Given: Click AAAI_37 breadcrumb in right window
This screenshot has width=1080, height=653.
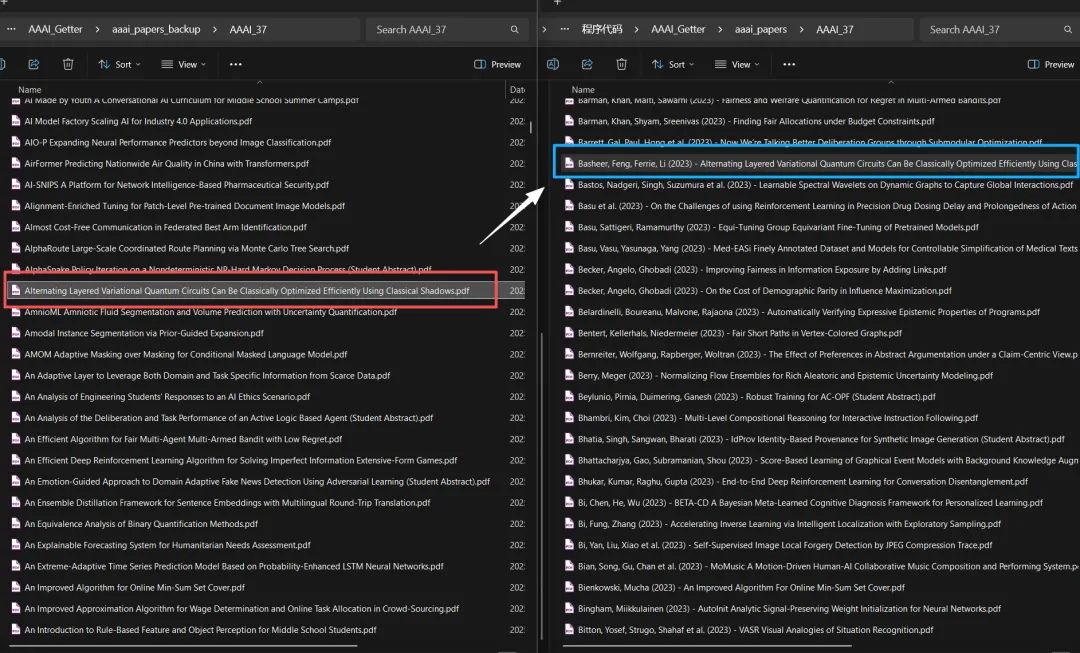Looking at the screenshot, I should click(835, 30).
